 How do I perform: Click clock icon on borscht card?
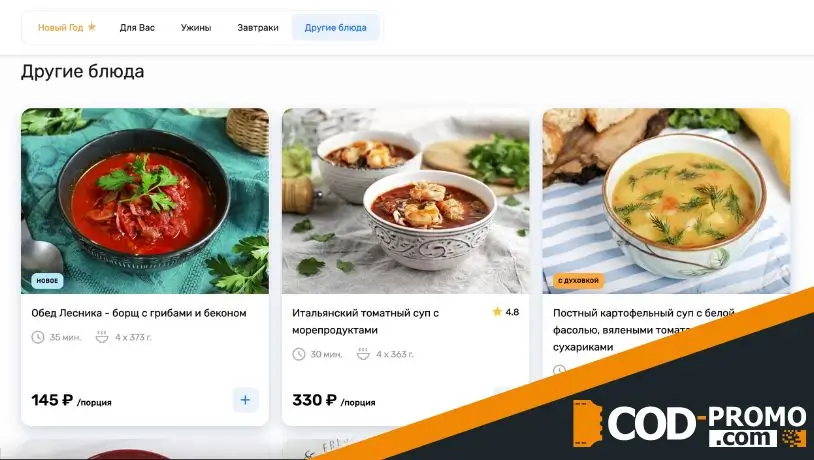tap(38, 337)
